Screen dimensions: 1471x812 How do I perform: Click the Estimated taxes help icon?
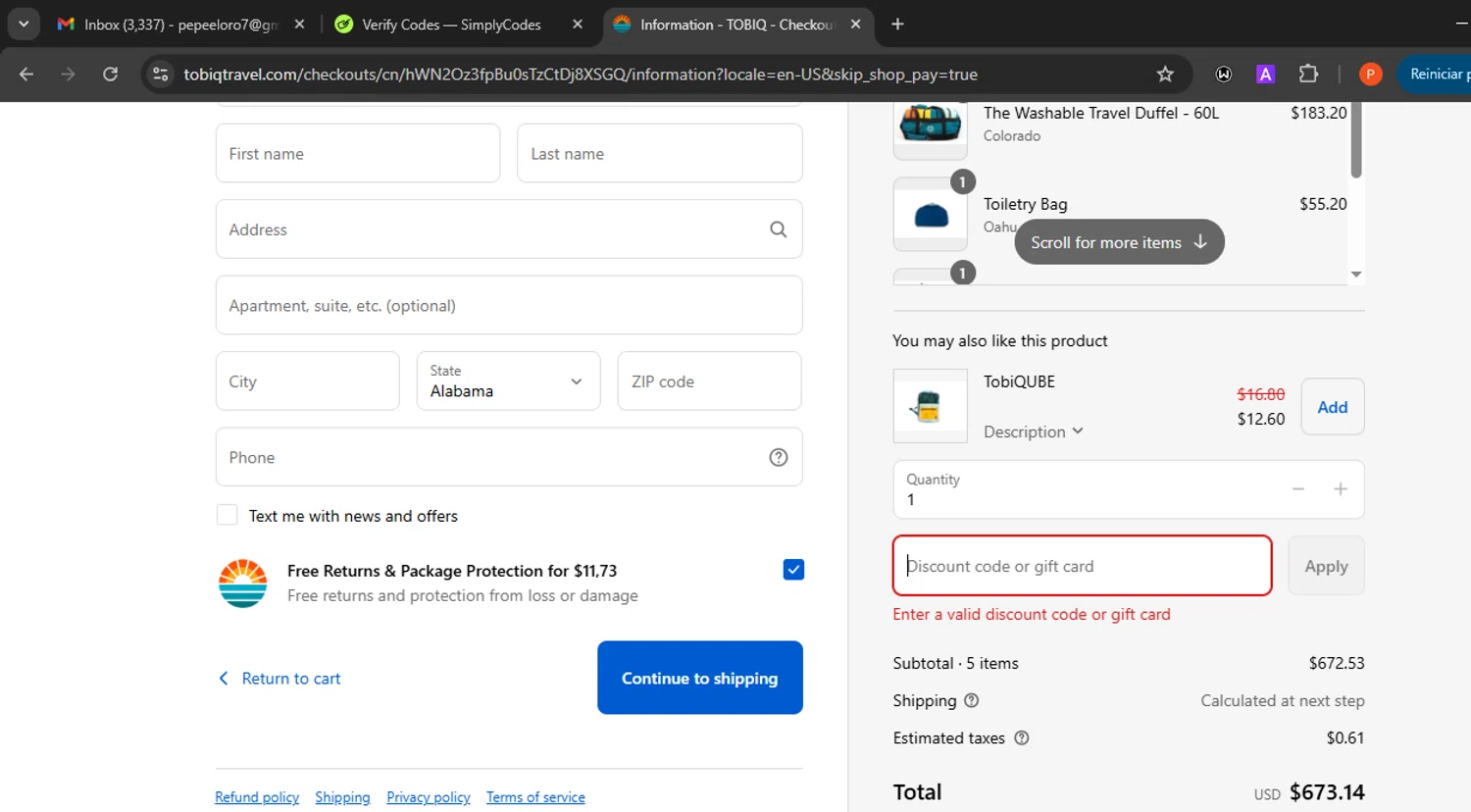point(1022,737)
